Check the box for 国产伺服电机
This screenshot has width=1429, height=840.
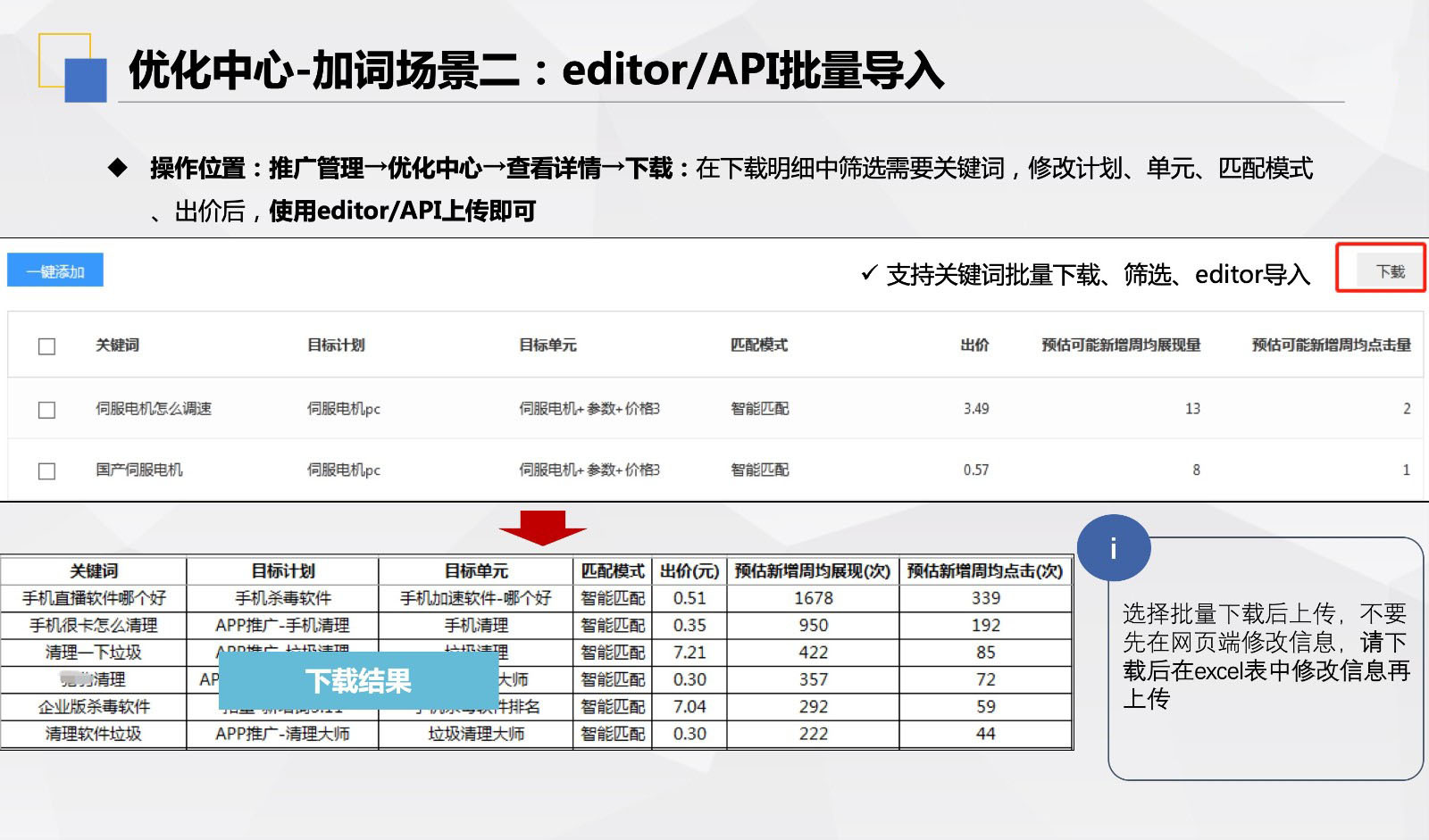click(47, 470)
